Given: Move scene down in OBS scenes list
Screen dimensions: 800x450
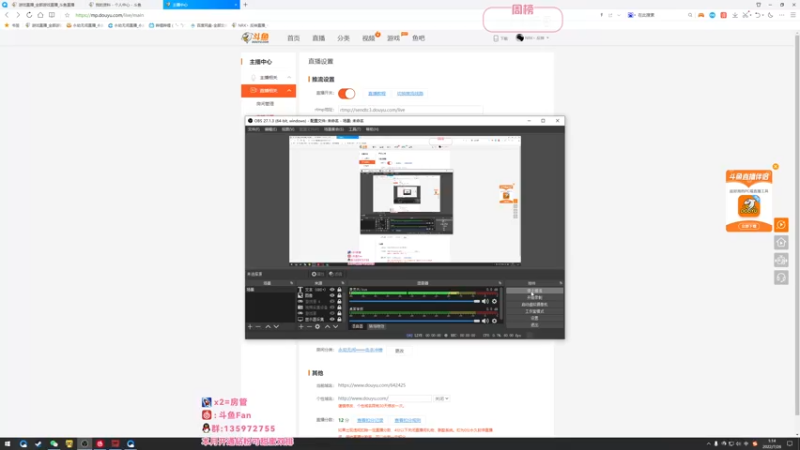Looking at the screenshot, I should point(276,327).
